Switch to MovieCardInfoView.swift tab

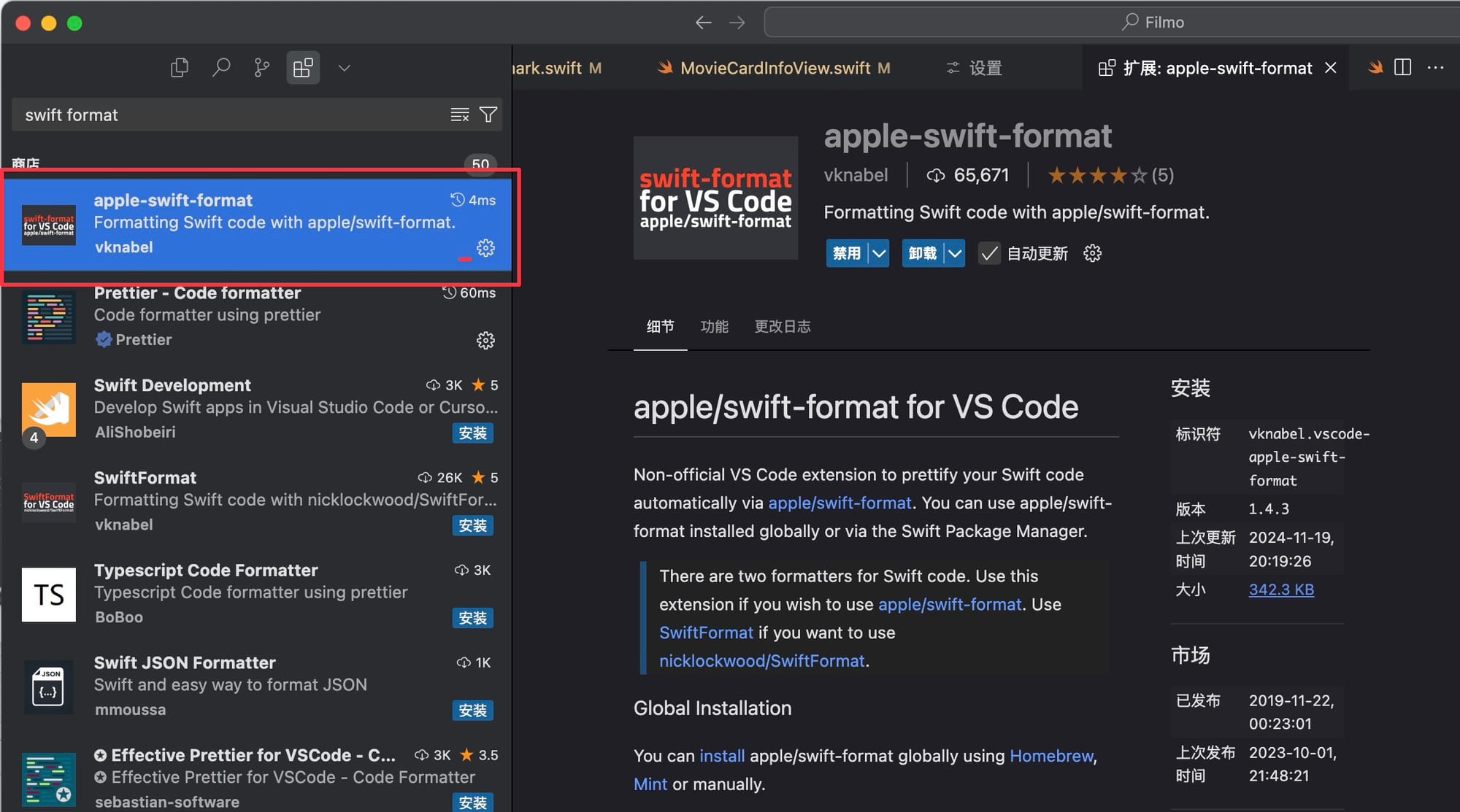click(x=775, y=68)
